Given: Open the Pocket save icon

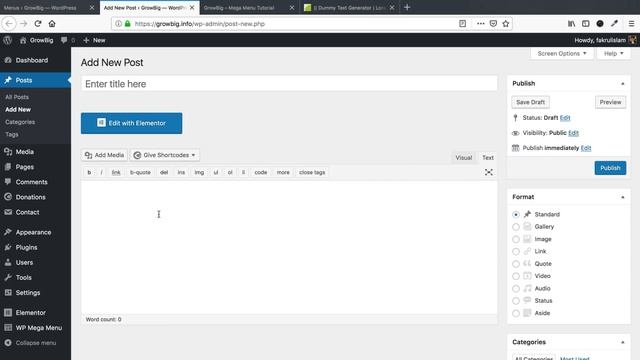Looking at the screenshot, I should (x=493, y=24).
